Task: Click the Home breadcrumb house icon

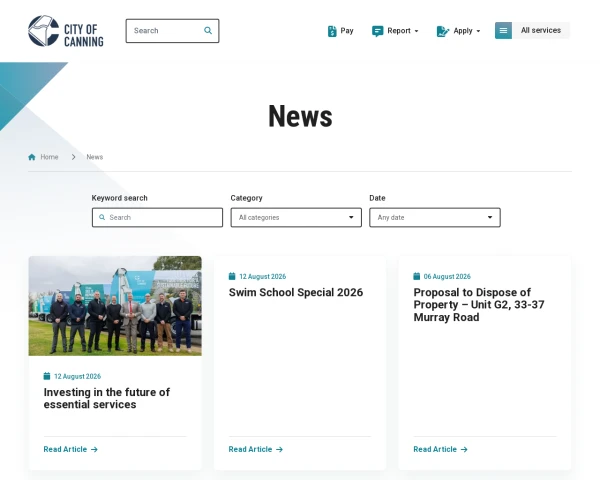Action: coord(32,157)
